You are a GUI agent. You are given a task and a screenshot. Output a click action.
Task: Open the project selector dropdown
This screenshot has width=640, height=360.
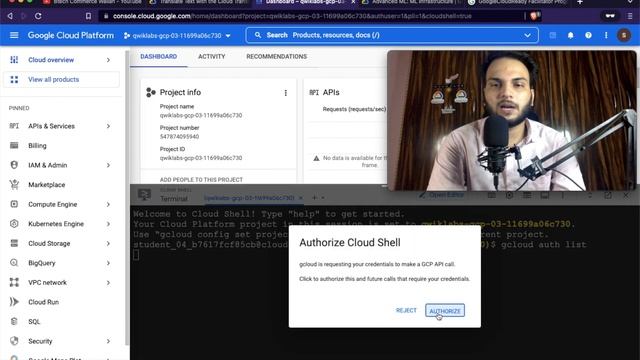pyautogui.click(x=177, y=36)
